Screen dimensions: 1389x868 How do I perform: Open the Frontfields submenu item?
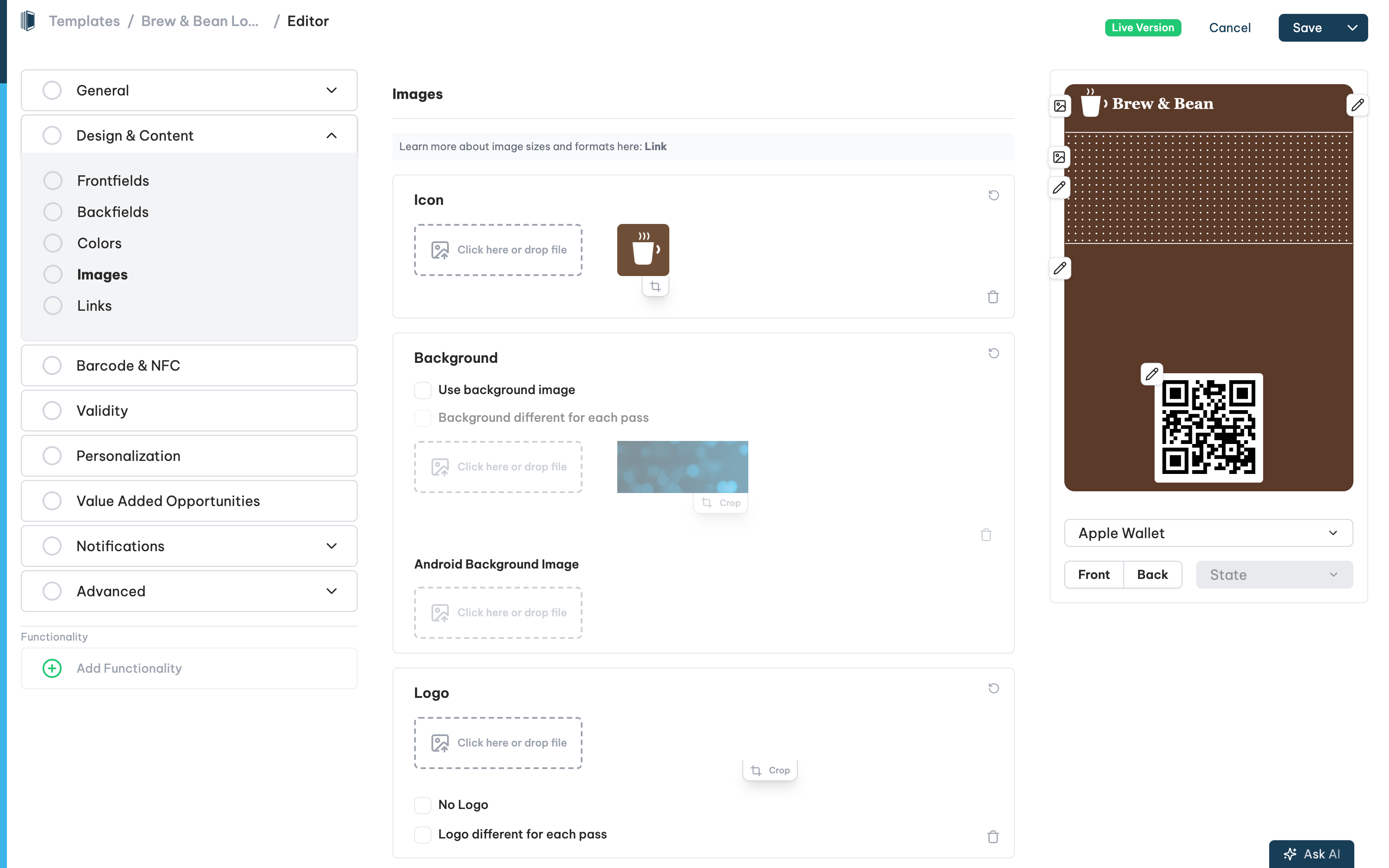(113, 181)
